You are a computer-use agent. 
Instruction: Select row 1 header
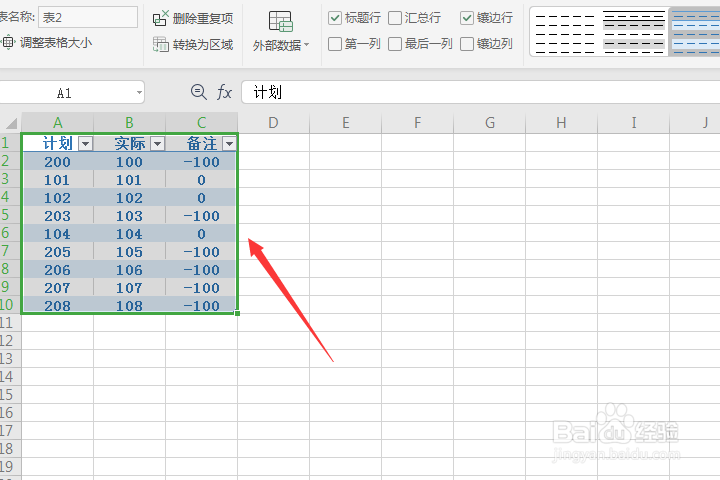(10, 143)
